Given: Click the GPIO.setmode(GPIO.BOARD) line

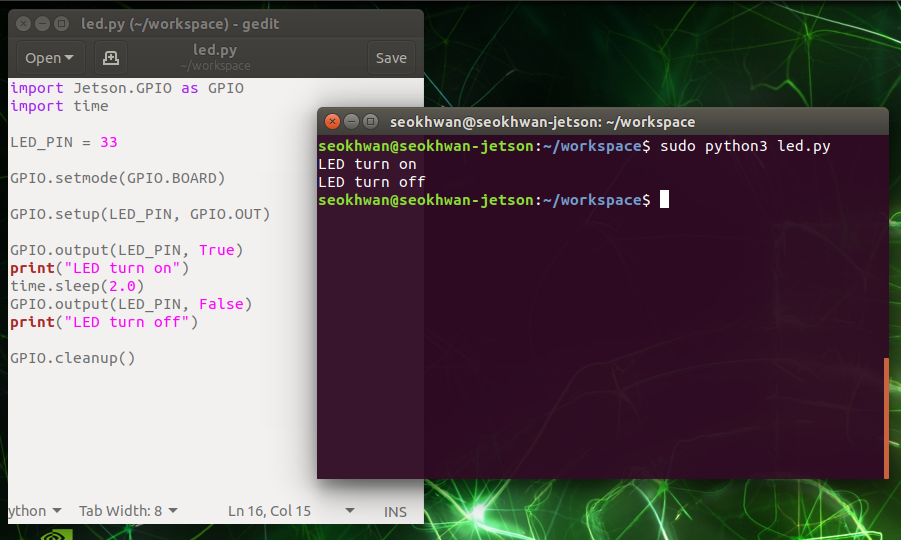Looking at the screenshot, I should (x=117, y=178).
